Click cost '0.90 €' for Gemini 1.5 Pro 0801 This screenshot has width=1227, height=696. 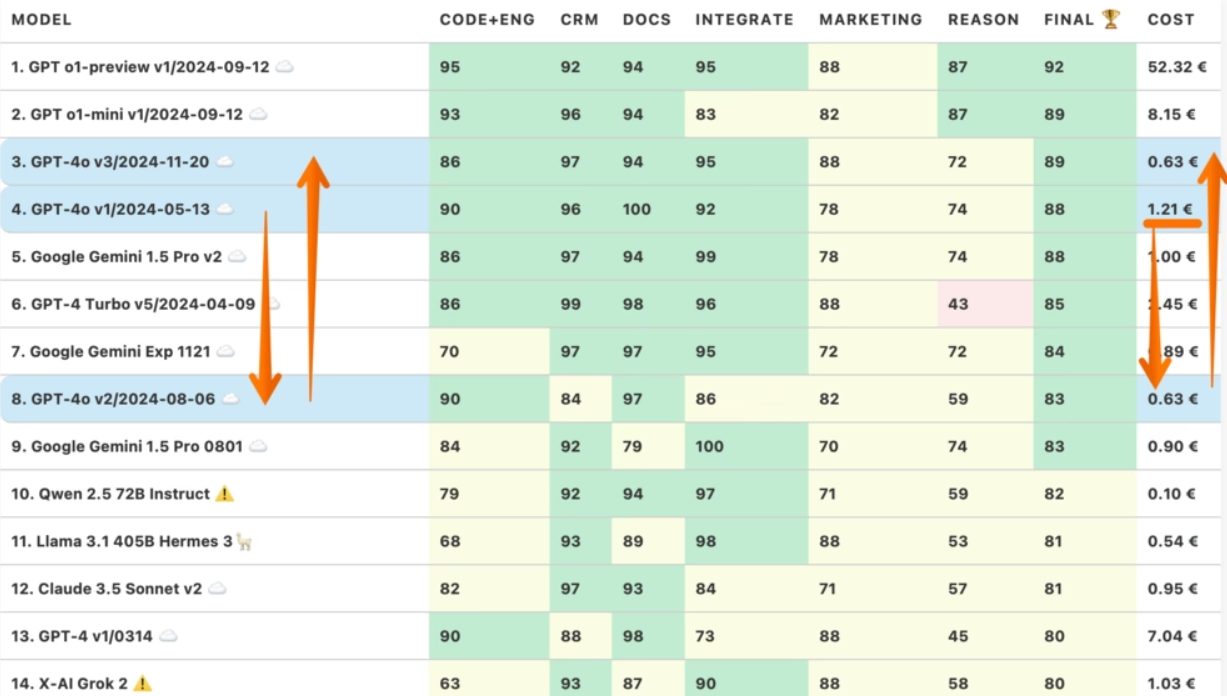click(x=1172, y=447)
